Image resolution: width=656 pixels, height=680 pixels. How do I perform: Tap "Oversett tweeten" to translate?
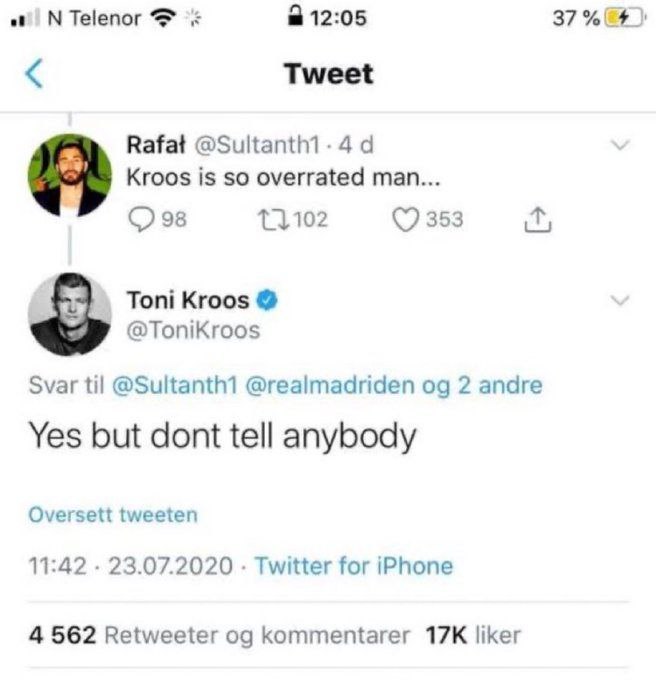pyautogui.click(x=113, y=515)
